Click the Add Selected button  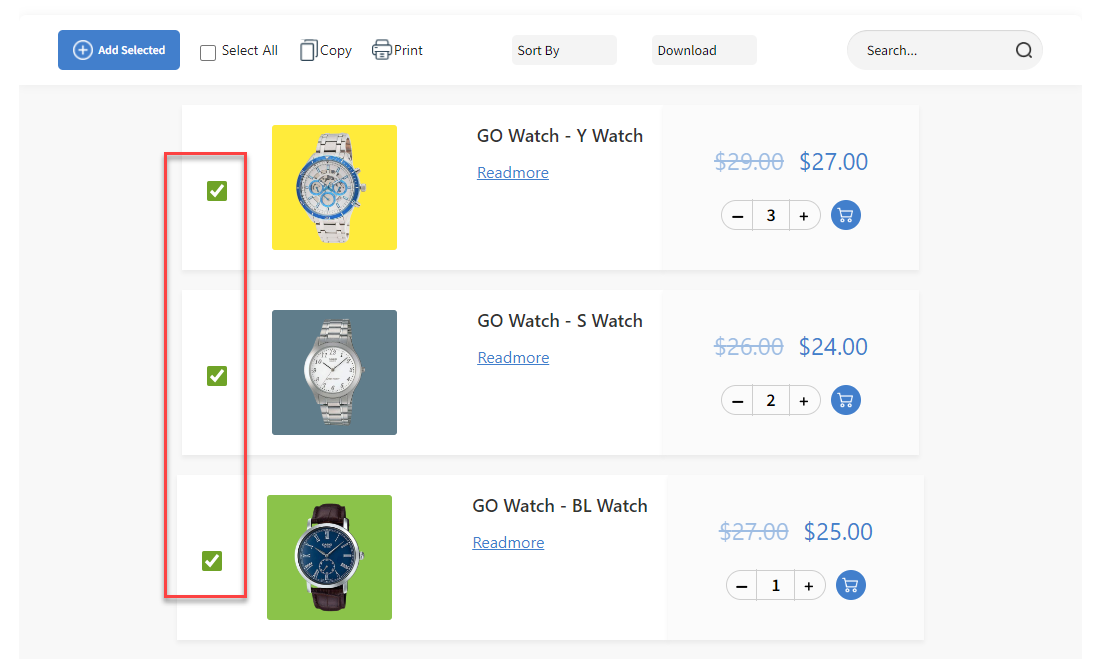pos(119,49)
